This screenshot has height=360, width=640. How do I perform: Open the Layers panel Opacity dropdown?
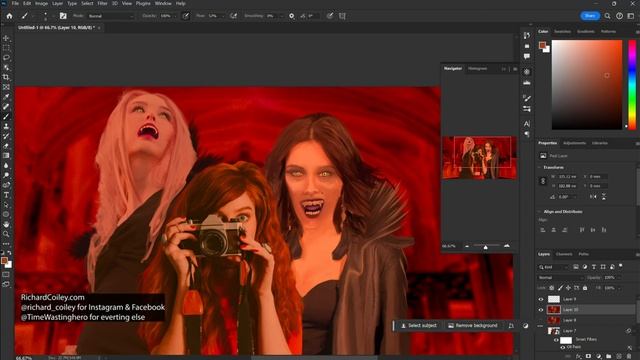(x=619, y=278)
